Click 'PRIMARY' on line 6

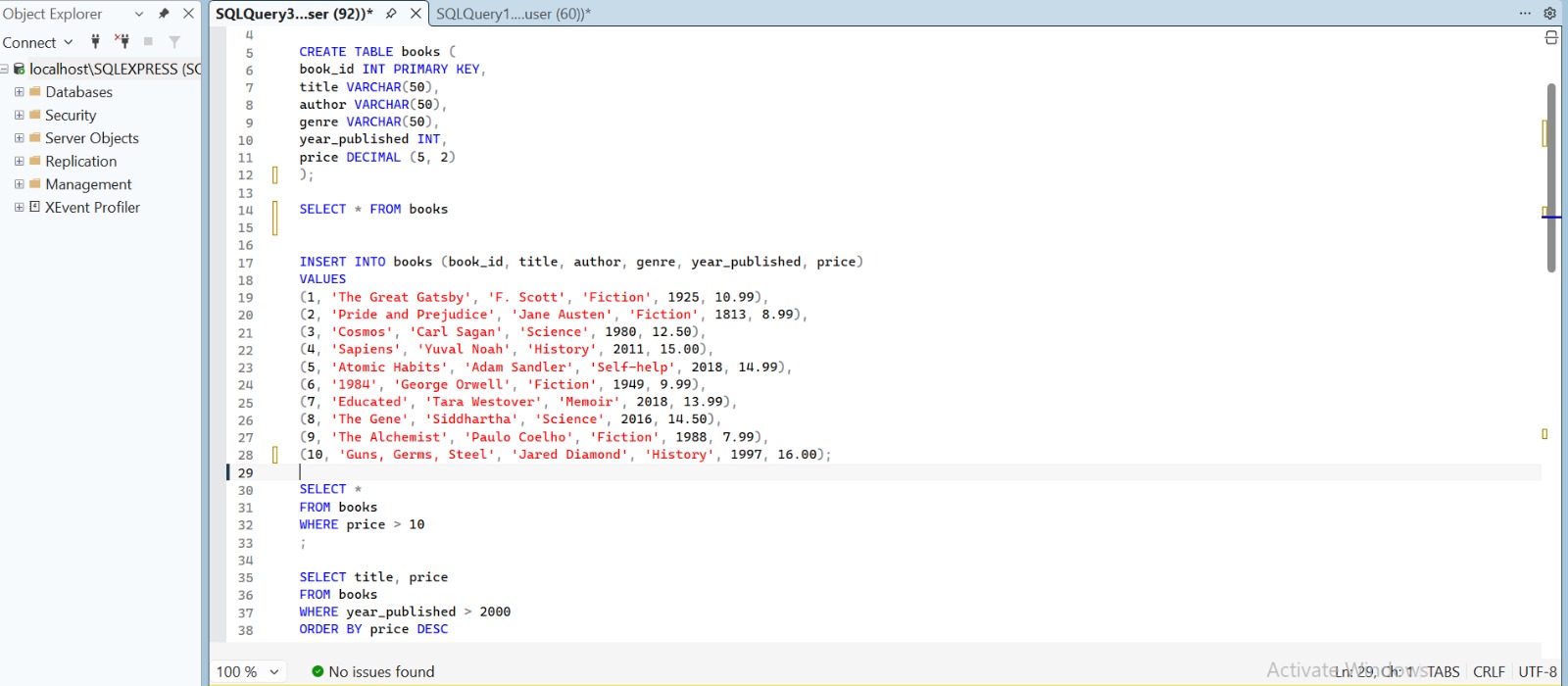(x=420, y=69)
